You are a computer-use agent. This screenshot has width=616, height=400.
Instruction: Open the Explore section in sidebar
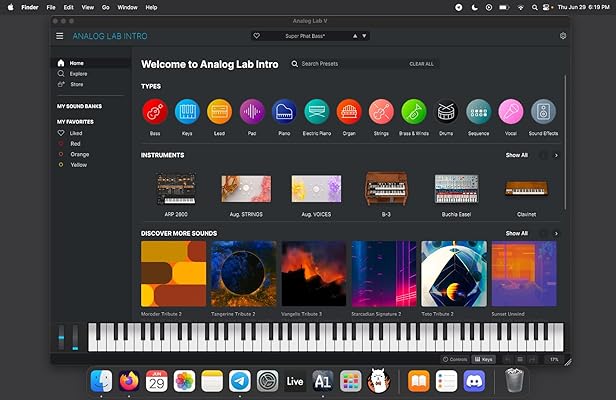77,73
